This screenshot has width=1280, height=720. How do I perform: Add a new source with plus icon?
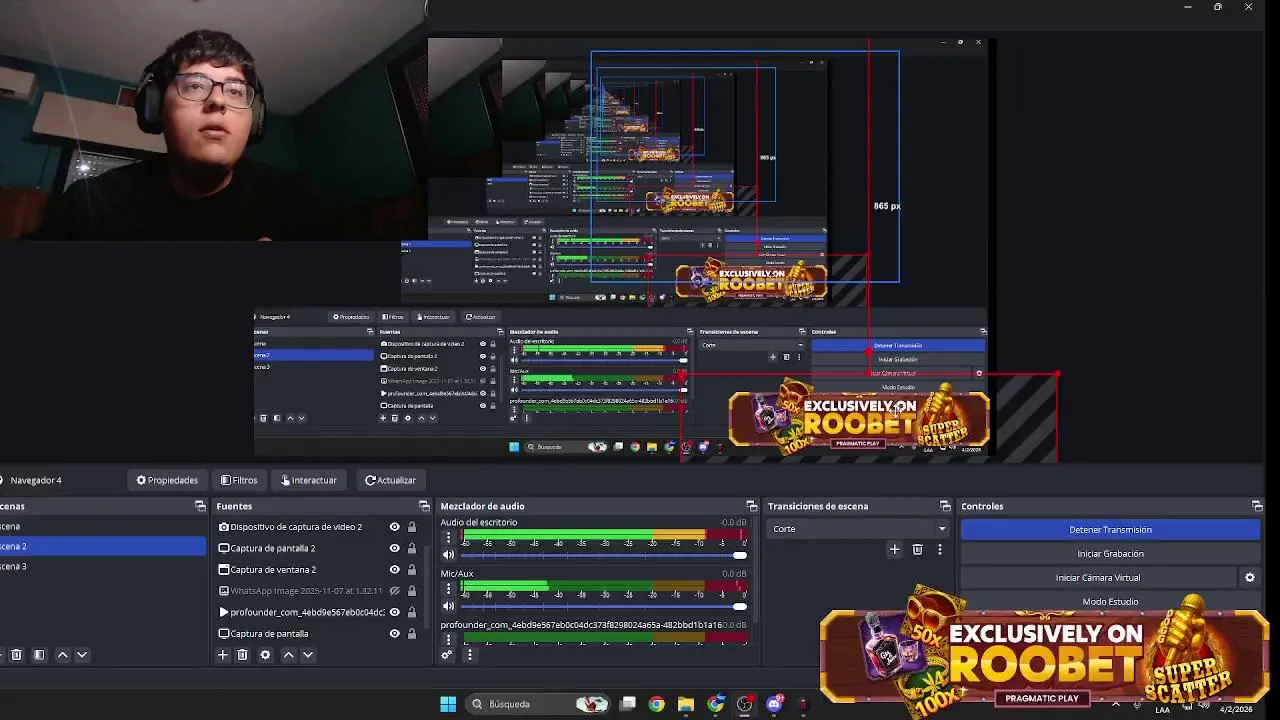click(223, 655)
